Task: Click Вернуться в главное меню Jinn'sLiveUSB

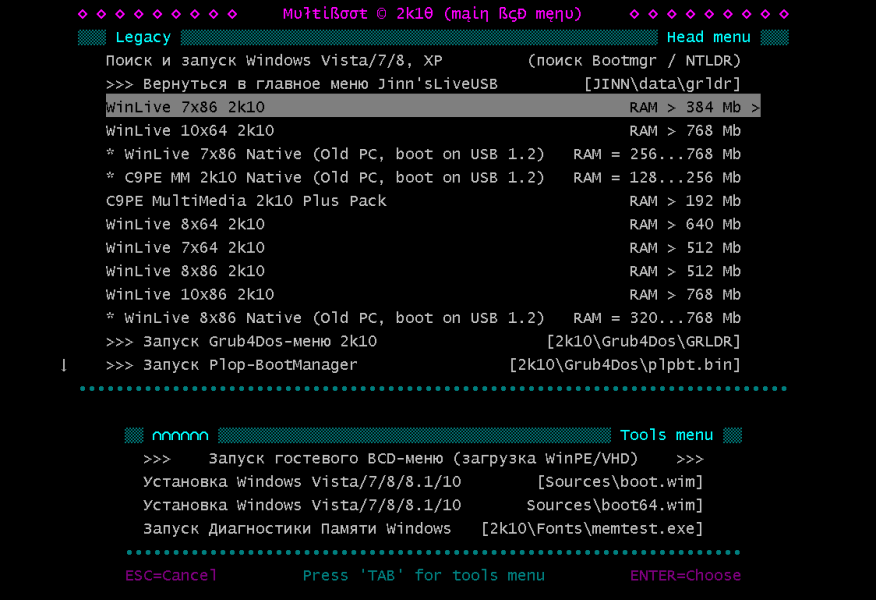Action: tap(301, 84)
